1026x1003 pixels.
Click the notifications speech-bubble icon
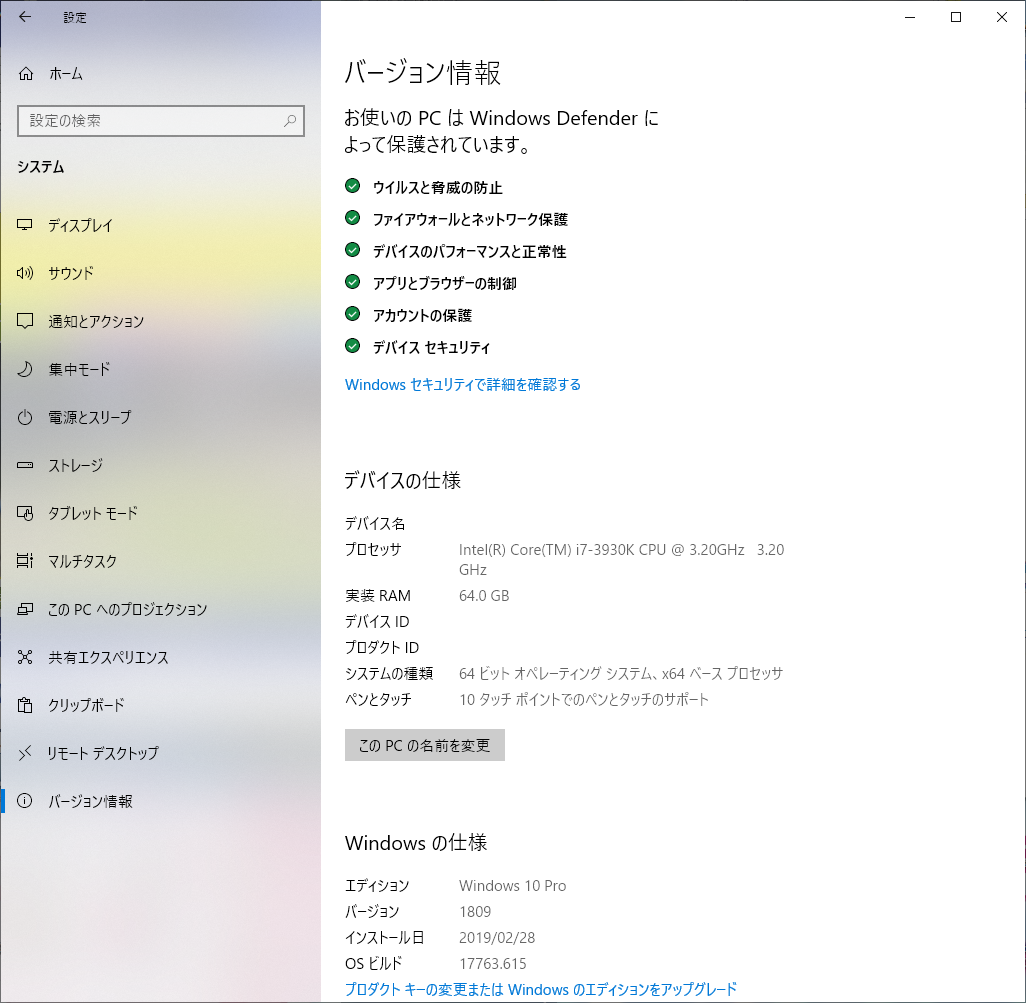tap(25, 321)
